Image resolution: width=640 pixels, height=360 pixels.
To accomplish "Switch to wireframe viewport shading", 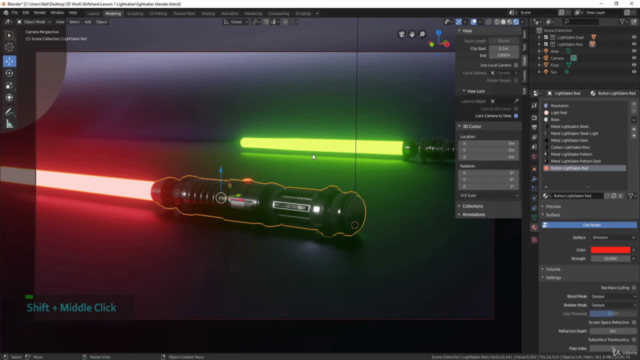I will [497, 22].
